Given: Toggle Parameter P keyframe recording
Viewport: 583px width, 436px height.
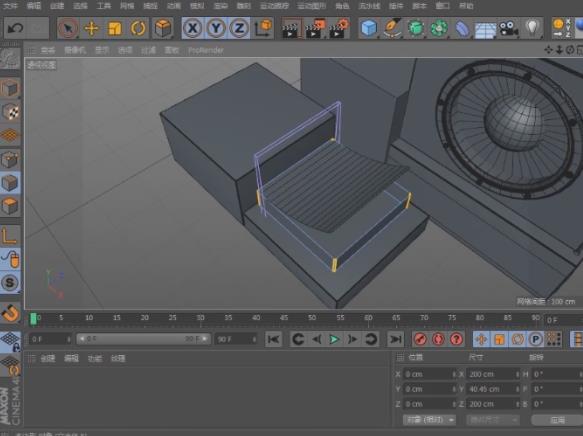Looking at the screenshot, I should (535, 339).
